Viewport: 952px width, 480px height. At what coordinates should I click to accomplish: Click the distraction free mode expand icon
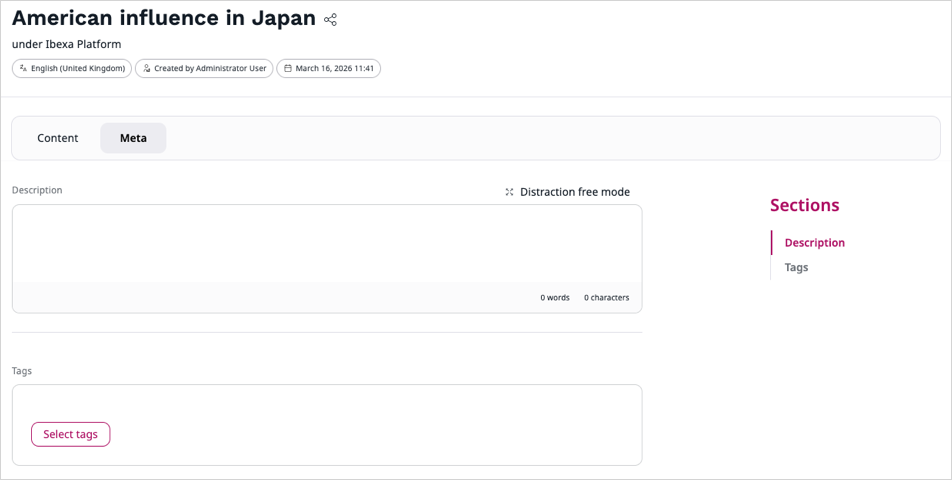click(x=509, y=192)
